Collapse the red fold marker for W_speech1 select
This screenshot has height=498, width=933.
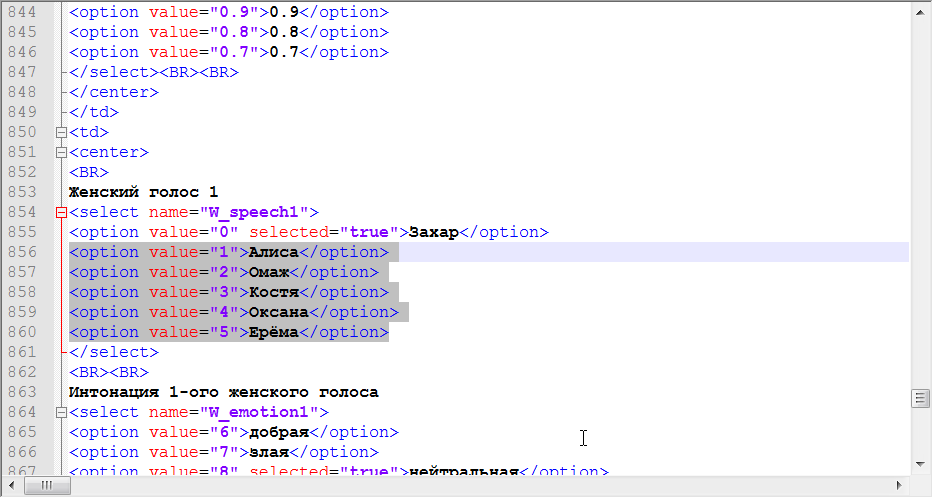click(61, 212)
